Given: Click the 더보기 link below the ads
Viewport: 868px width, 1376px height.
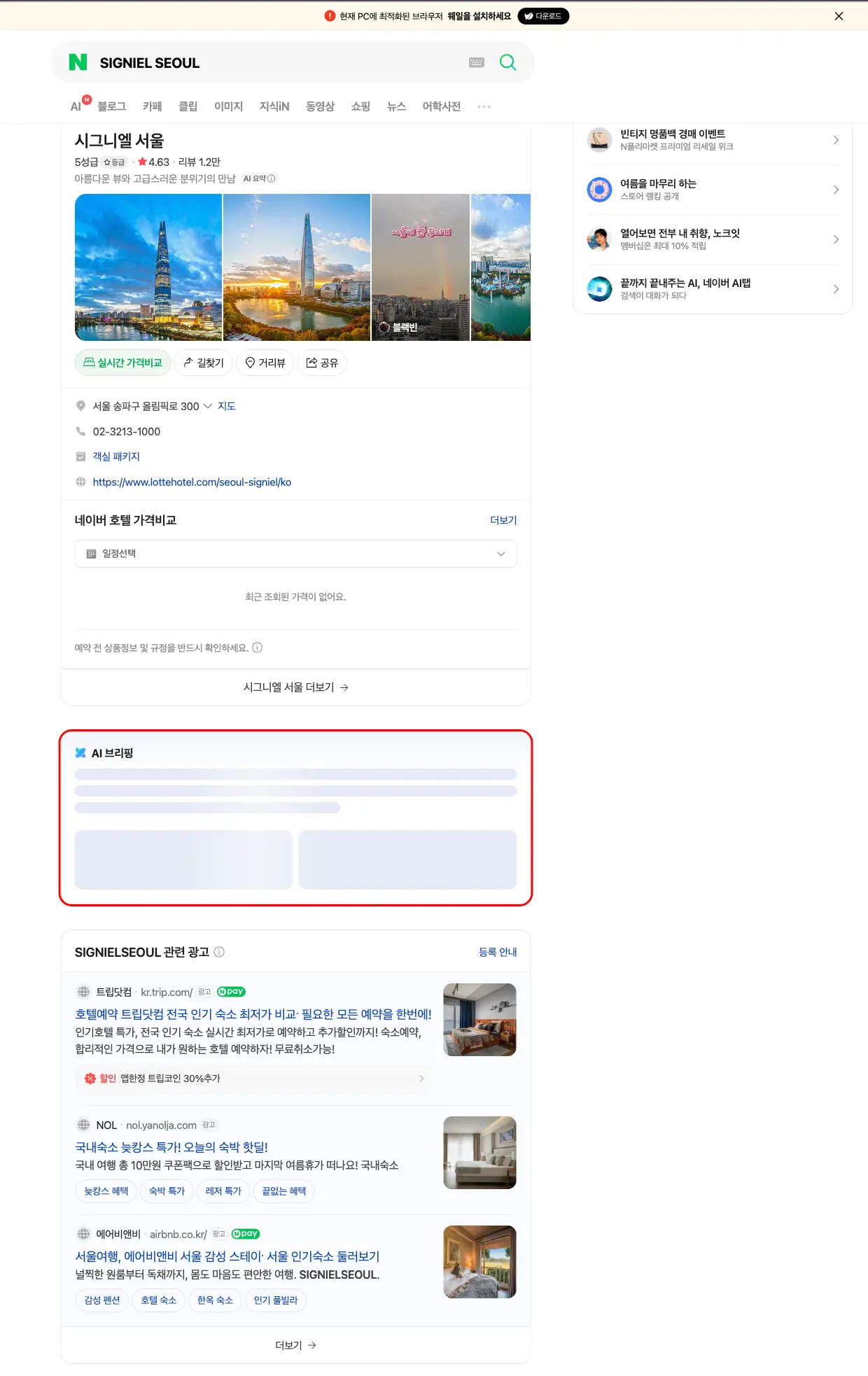Looking at the screenshot, I should click(x=295, y=1345).
